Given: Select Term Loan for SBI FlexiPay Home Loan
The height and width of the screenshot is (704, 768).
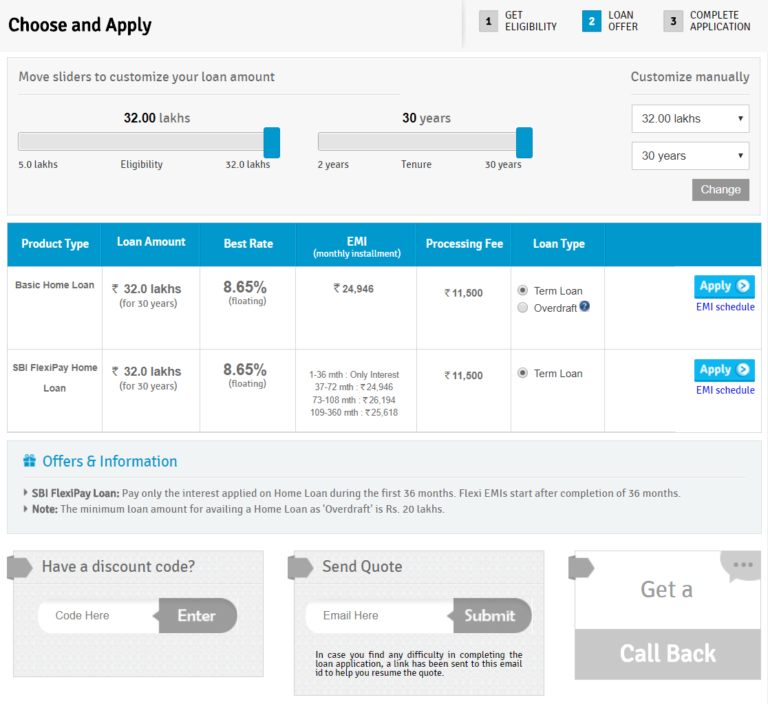Looking at the screenshot, I should point(523,373).
